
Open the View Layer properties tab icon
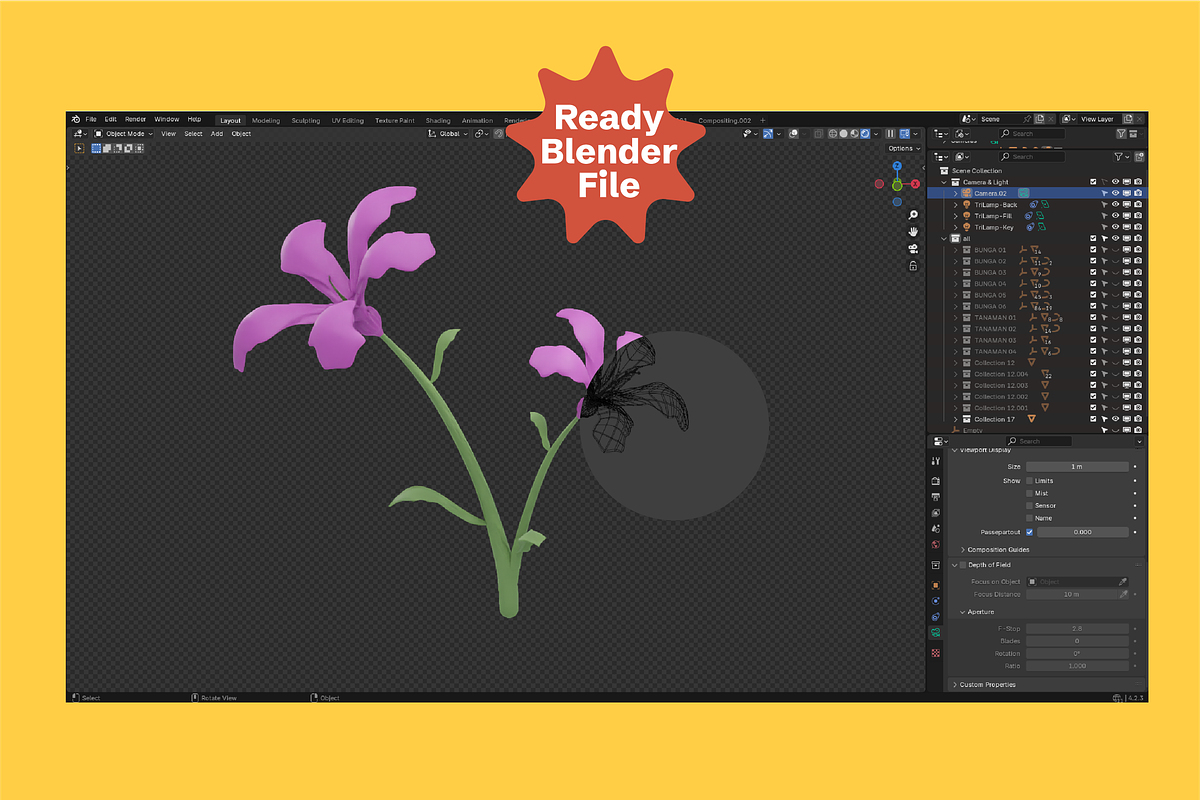[x=936, y=513]
